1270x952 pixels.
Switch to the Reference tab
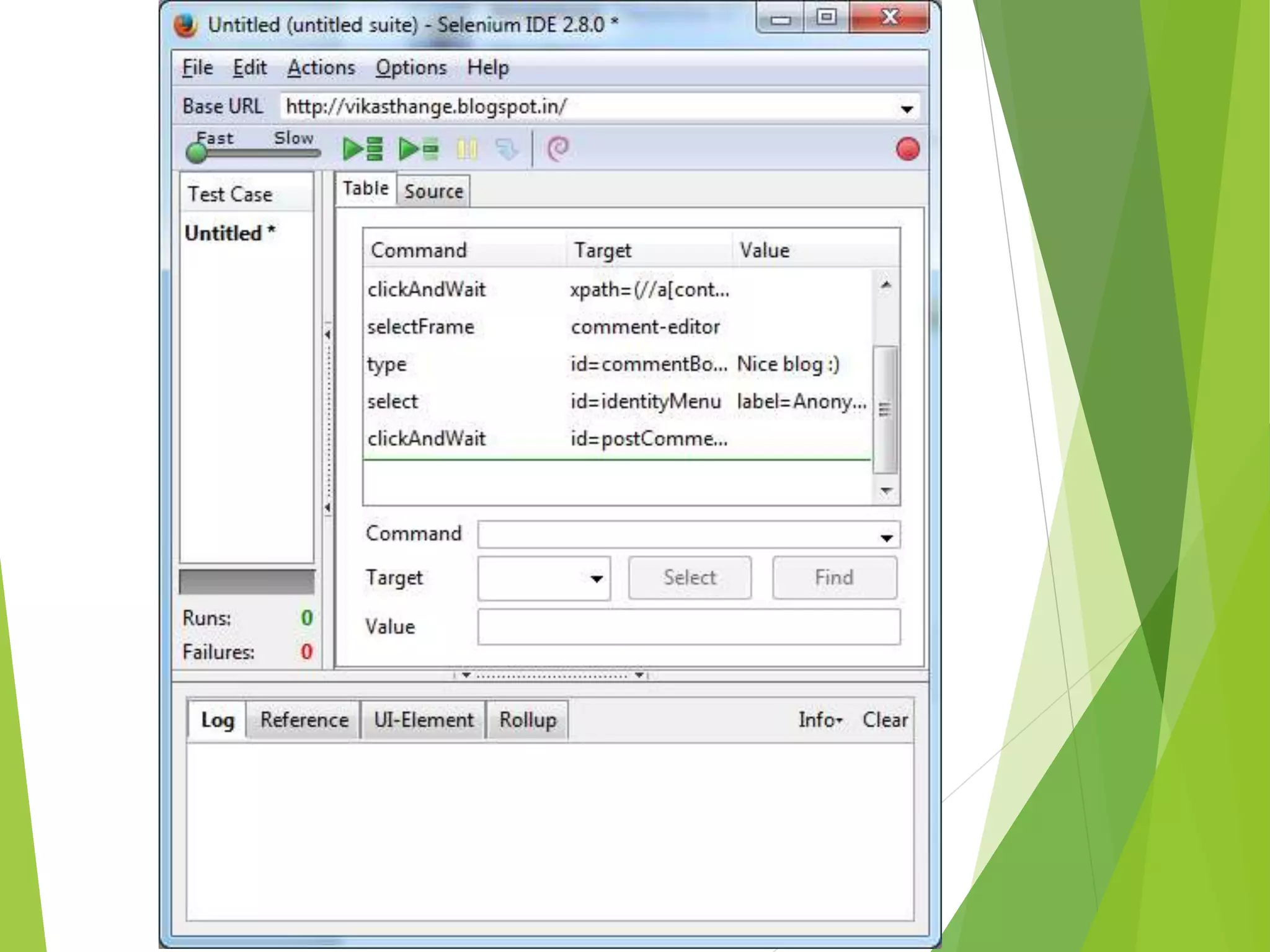[304, 720]
